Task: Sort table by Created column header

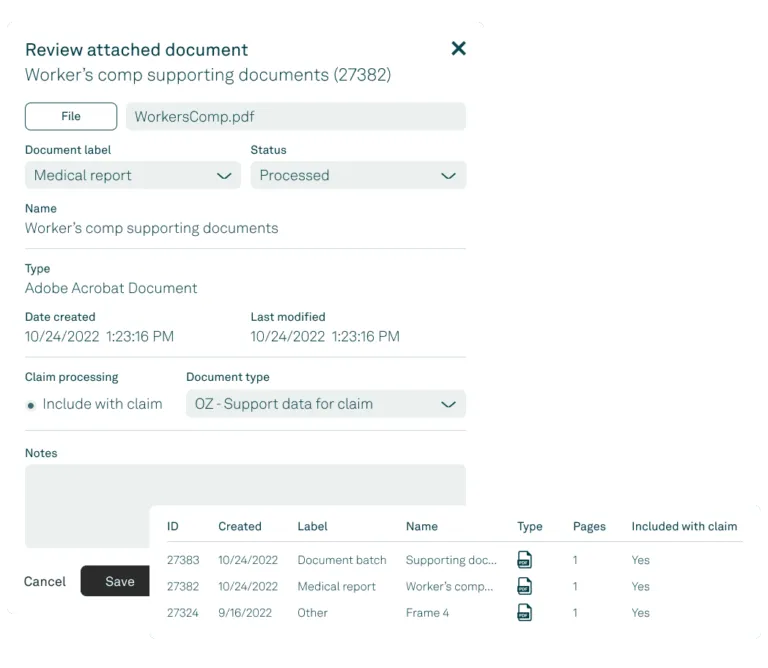Action: tap(240, 526)
